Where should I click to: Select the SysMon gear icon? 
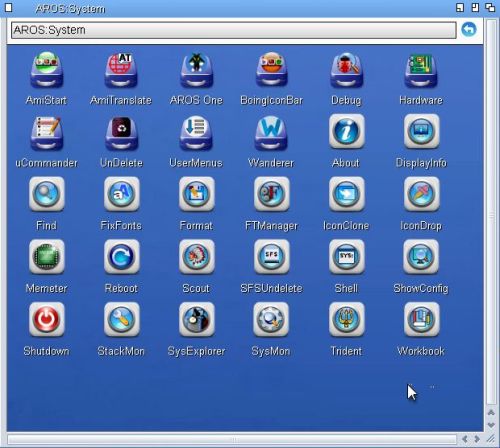click(271, 319)
